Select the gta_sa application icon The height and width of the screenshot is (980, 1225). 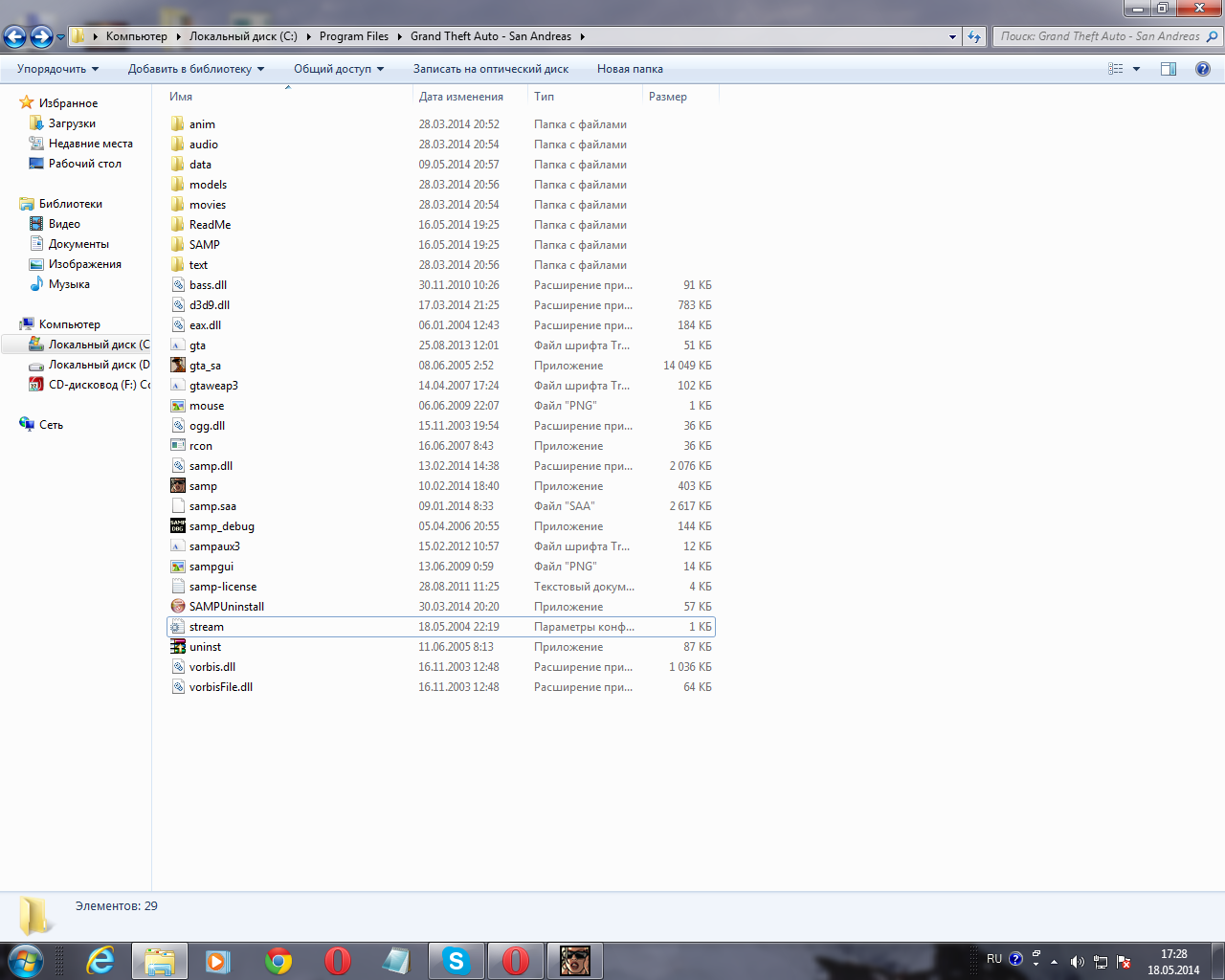(x=178, y=366)
